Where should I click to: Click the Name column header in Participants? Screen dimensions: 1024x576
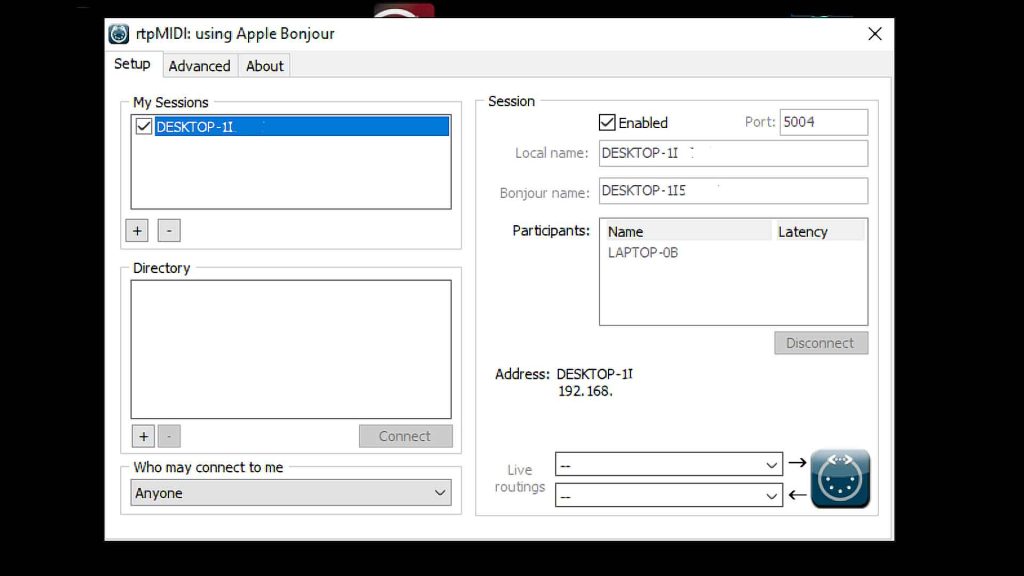point(687,231)
